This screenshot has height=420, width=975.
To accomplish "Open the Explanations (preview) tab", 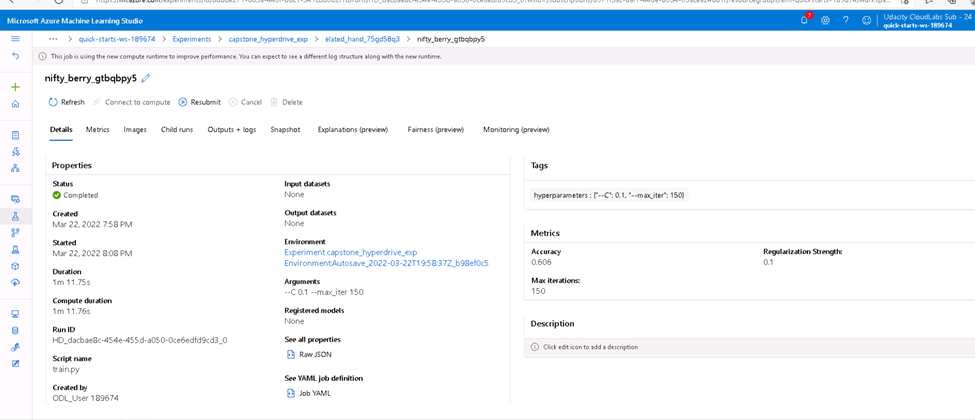I will 353,129.
